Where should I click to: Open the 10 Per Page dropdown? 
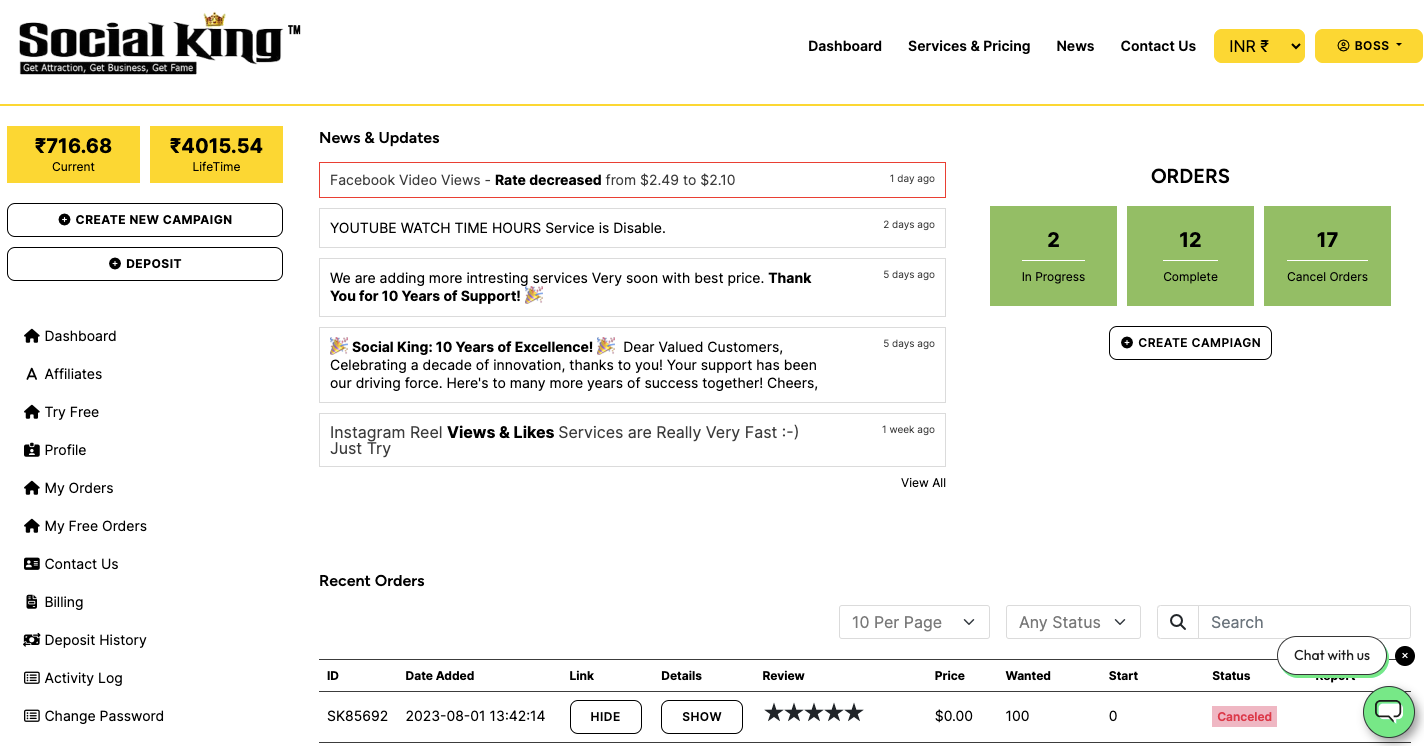pyautogui.click(x=914, y=622)
